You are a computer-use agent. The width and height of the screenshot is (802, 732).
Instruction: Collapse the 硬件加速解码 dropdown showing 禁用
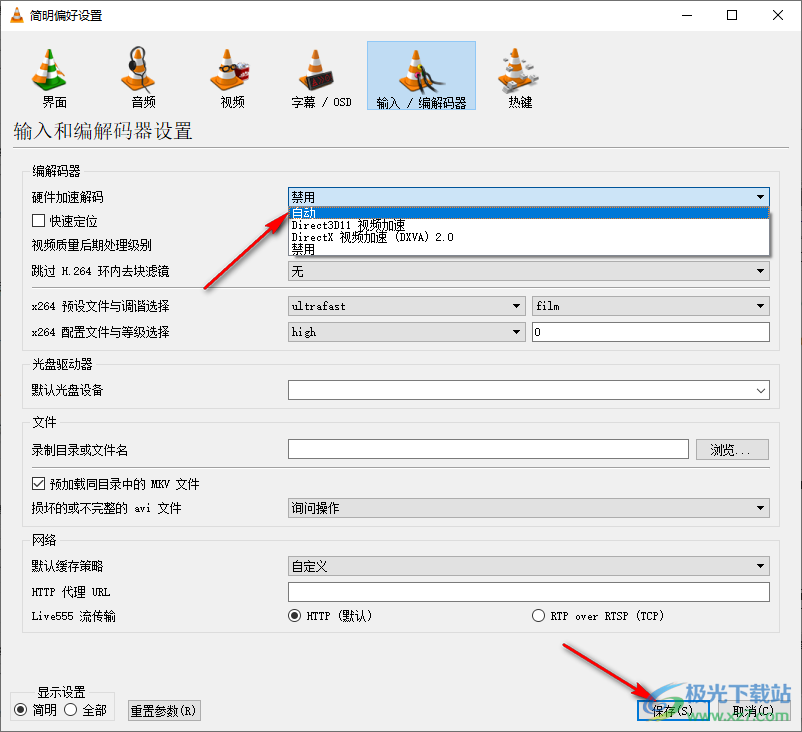click(529, 197)
